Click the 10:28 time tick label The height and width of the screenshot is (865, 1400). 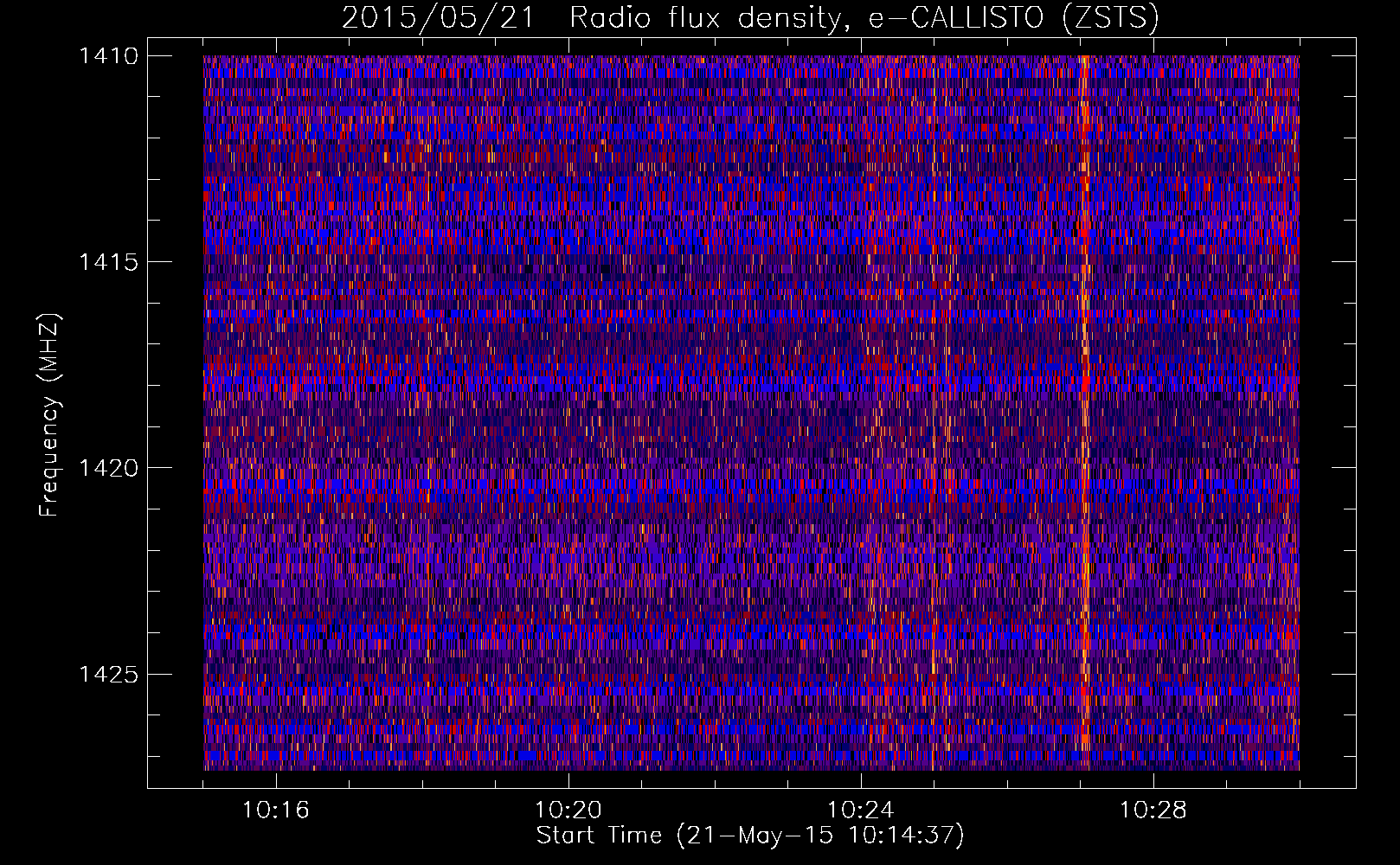click(x=1153, y=811)
